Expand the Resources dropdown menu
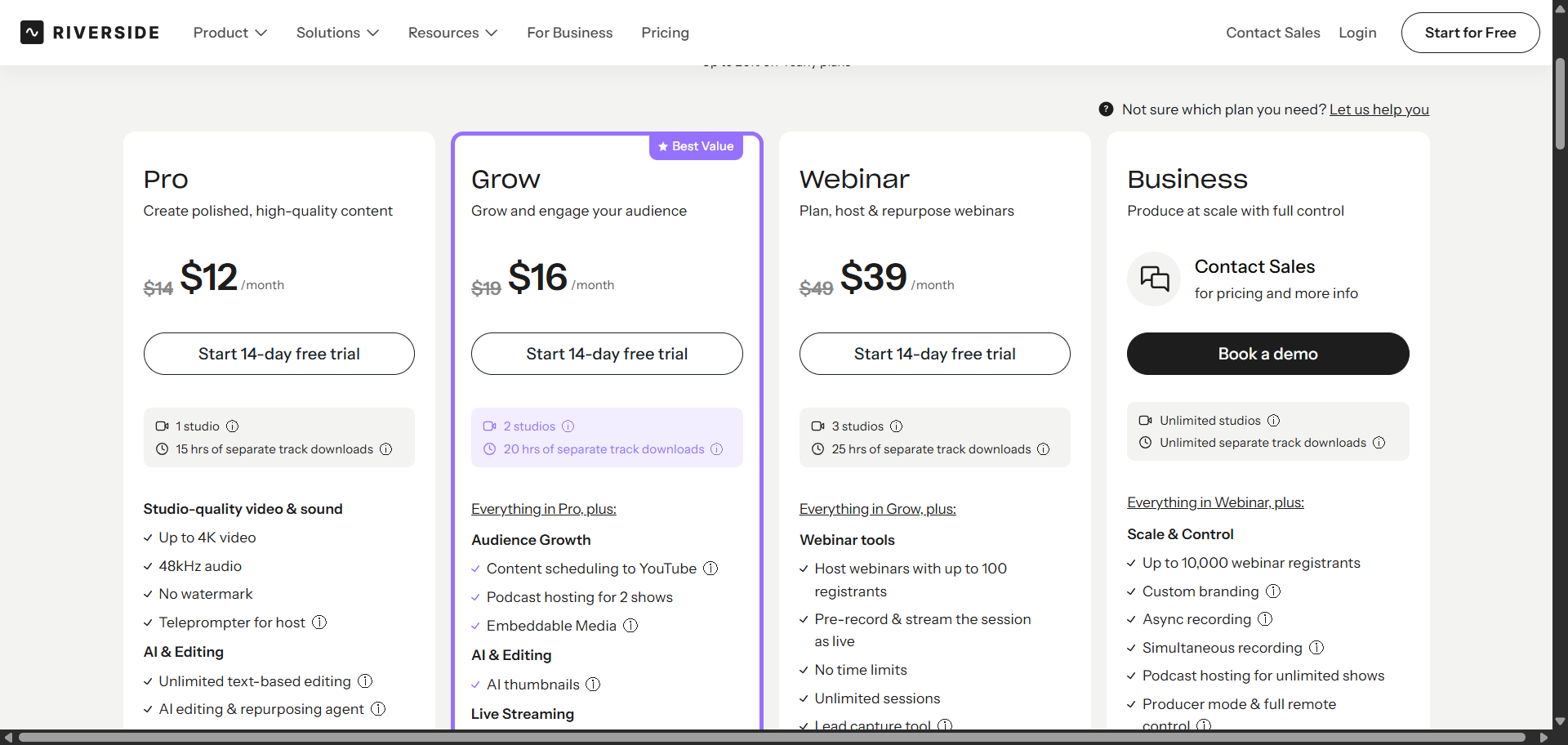 tap(453, 33)
